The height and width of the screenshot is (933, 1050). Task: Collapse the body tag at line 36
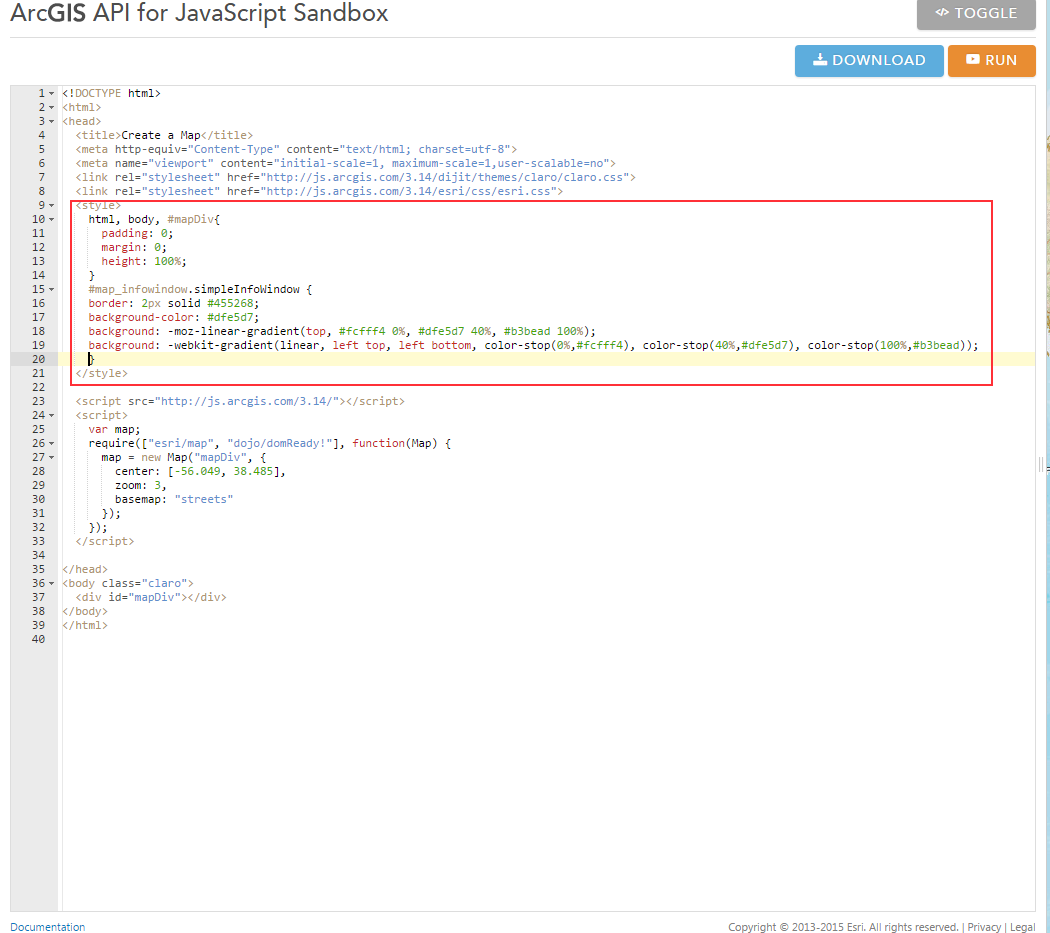(52, 584)
